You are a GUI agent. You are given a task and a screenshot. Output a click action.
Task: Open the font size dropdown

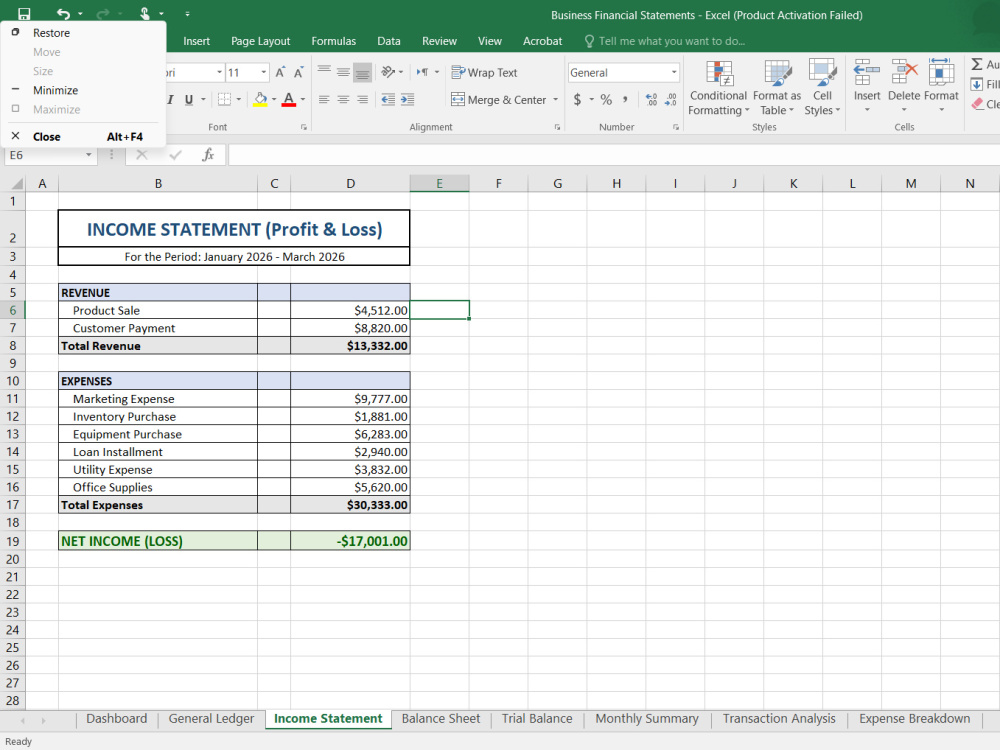click(263, 73)
